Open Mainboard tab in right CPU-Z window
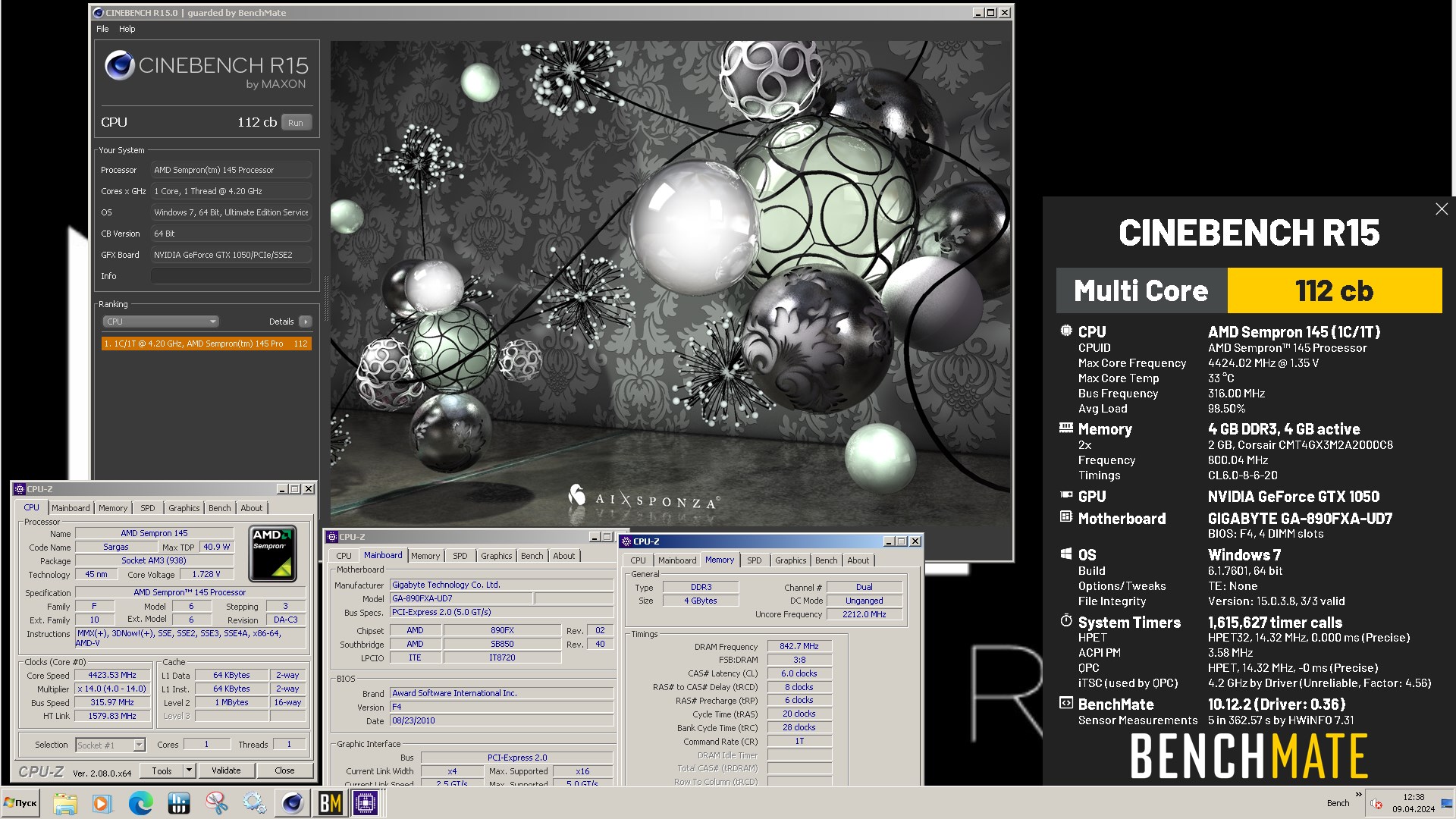The height and width of the screenshot is (819, 1456). (x=677, y=560)
